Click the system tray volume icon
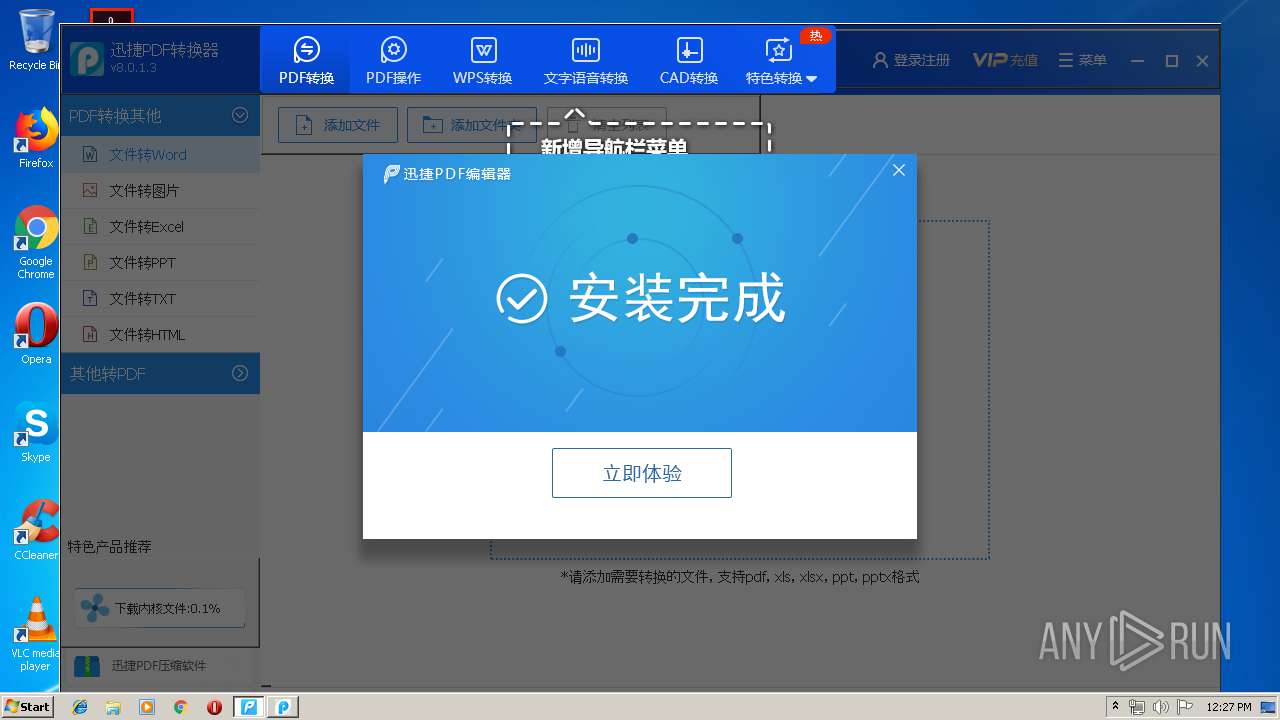 tap(1159, 707)
